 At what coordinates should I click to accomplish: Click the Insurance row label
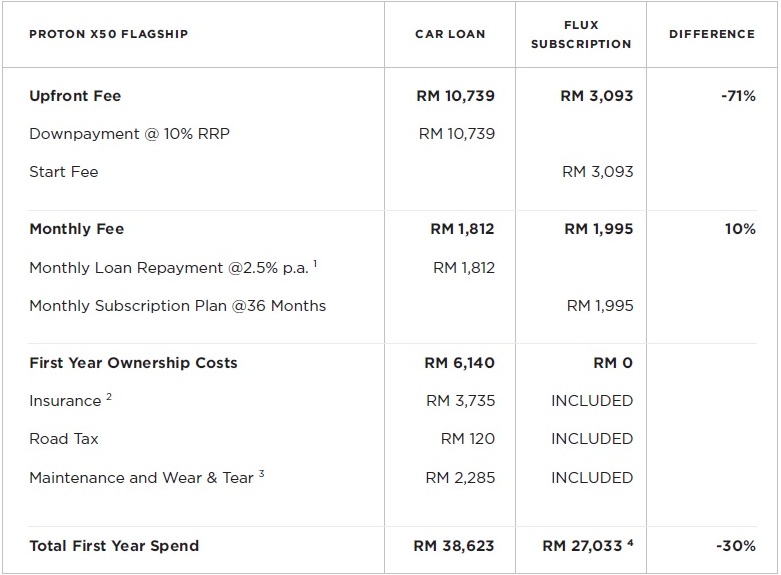pos(65,401)
